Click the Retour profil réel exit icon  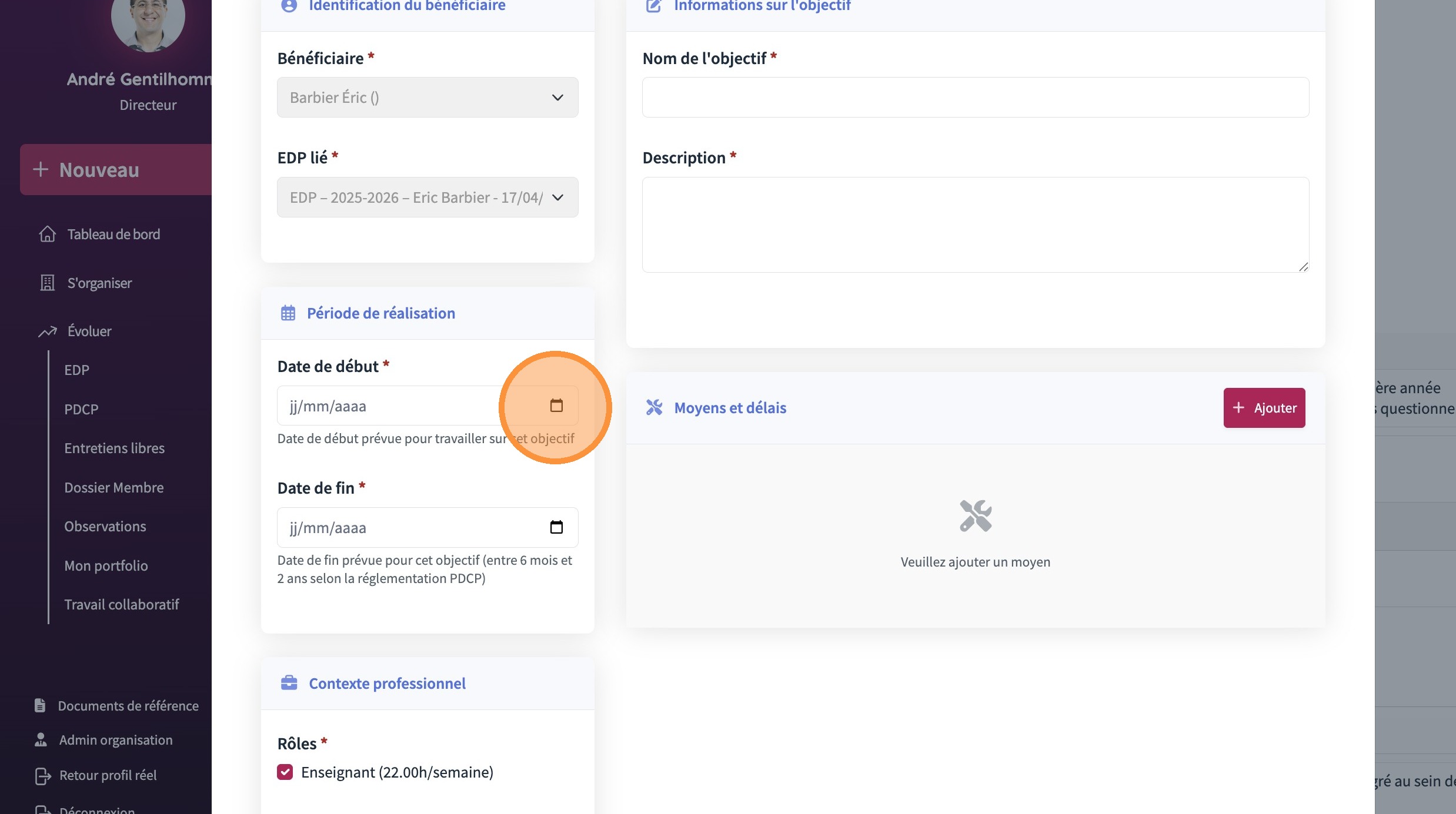click(x=42, y=775)
